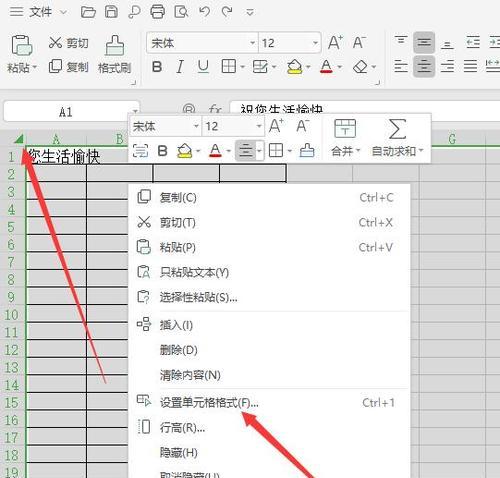Click the 粘贴 paste button in ribbon
This screenshot has height=478, width=500.
pos(22,54)
